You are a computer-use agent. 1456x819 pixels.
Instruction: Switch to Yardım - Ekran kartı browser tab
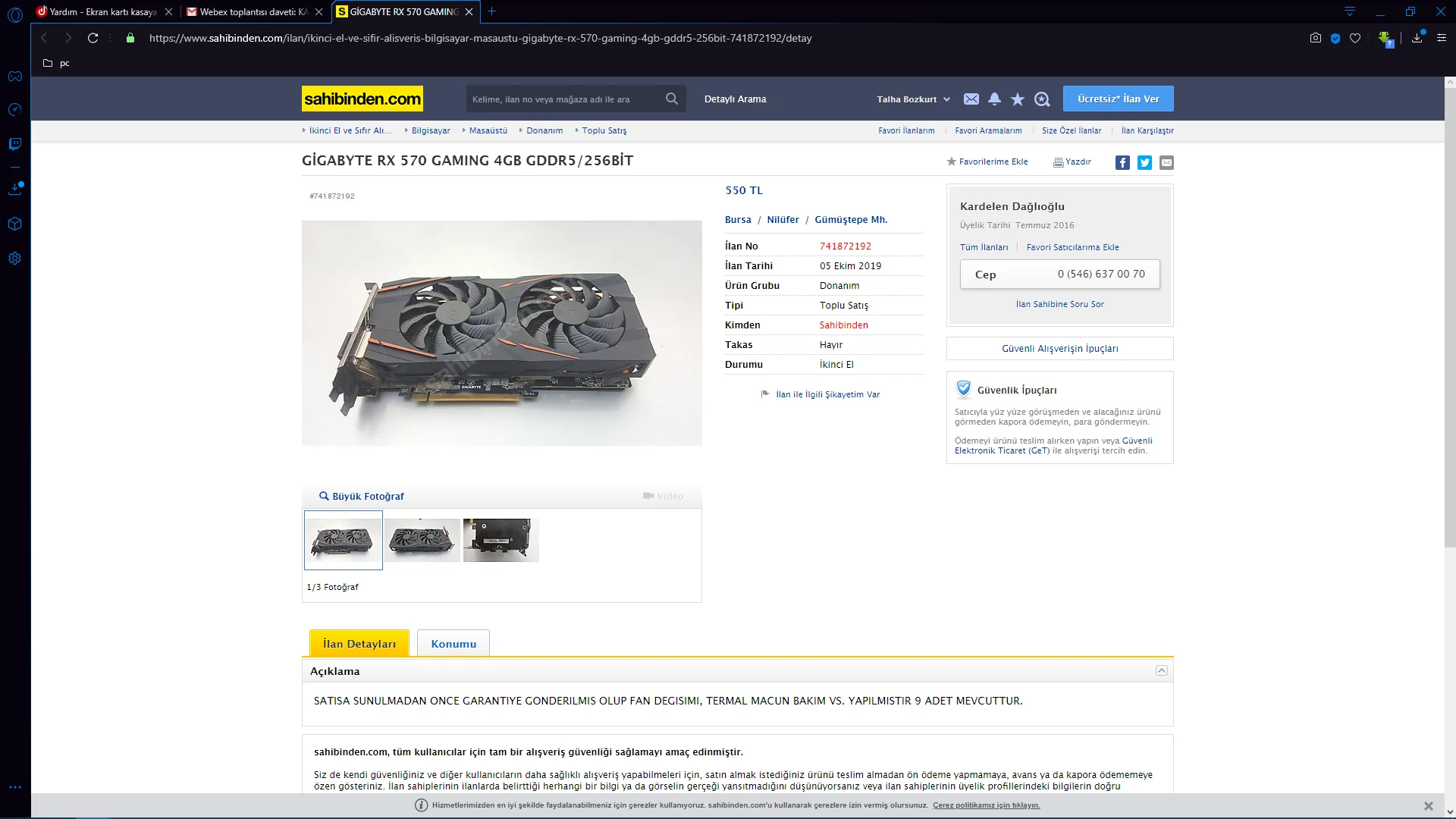click(x=102, y=11)
